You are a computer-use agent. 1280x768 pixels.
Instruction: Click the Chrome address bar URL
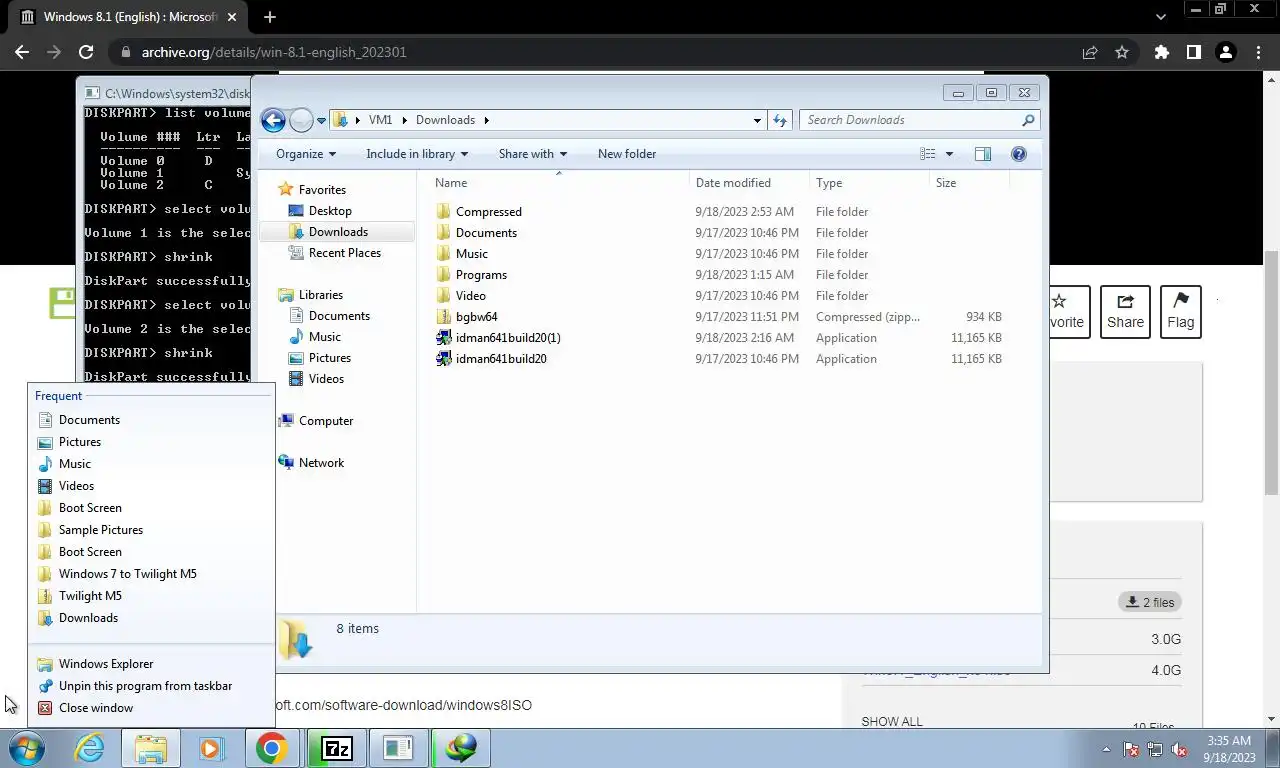(274, 52)
